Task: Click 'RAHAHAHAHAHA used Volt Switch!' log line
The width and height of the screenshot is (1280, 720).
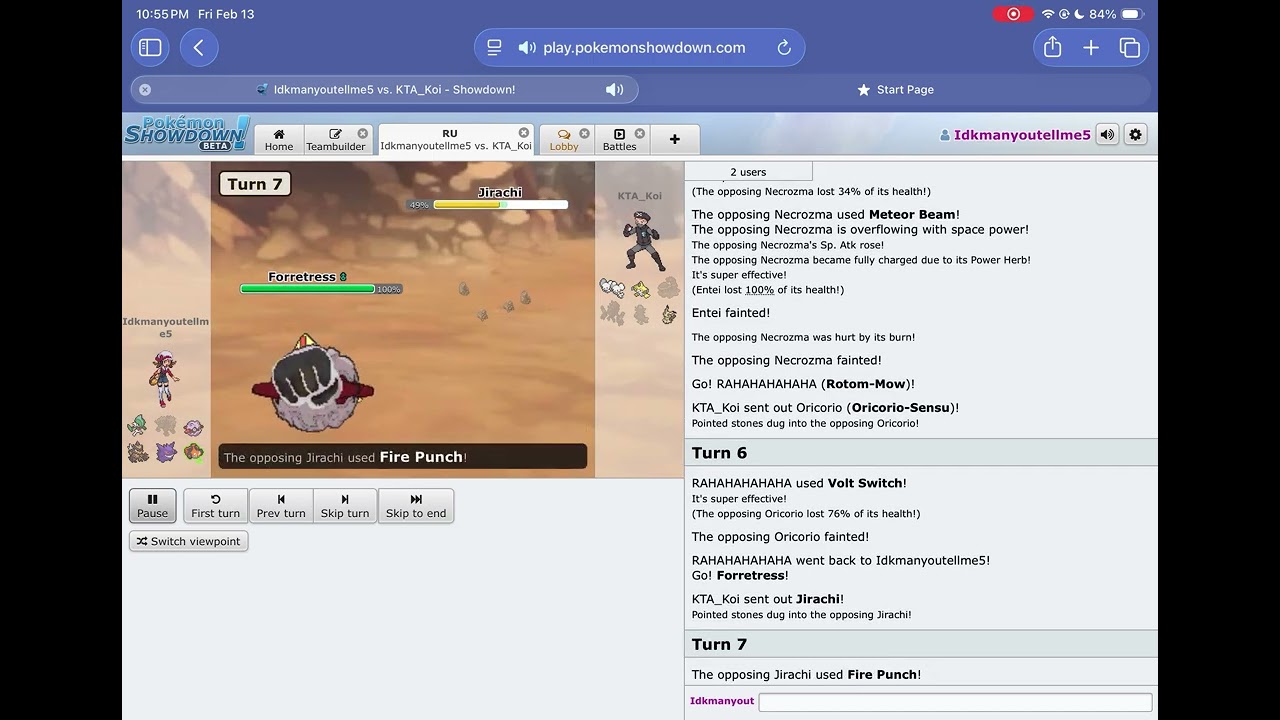Action: pyautogui.click(x=799, y=483)
